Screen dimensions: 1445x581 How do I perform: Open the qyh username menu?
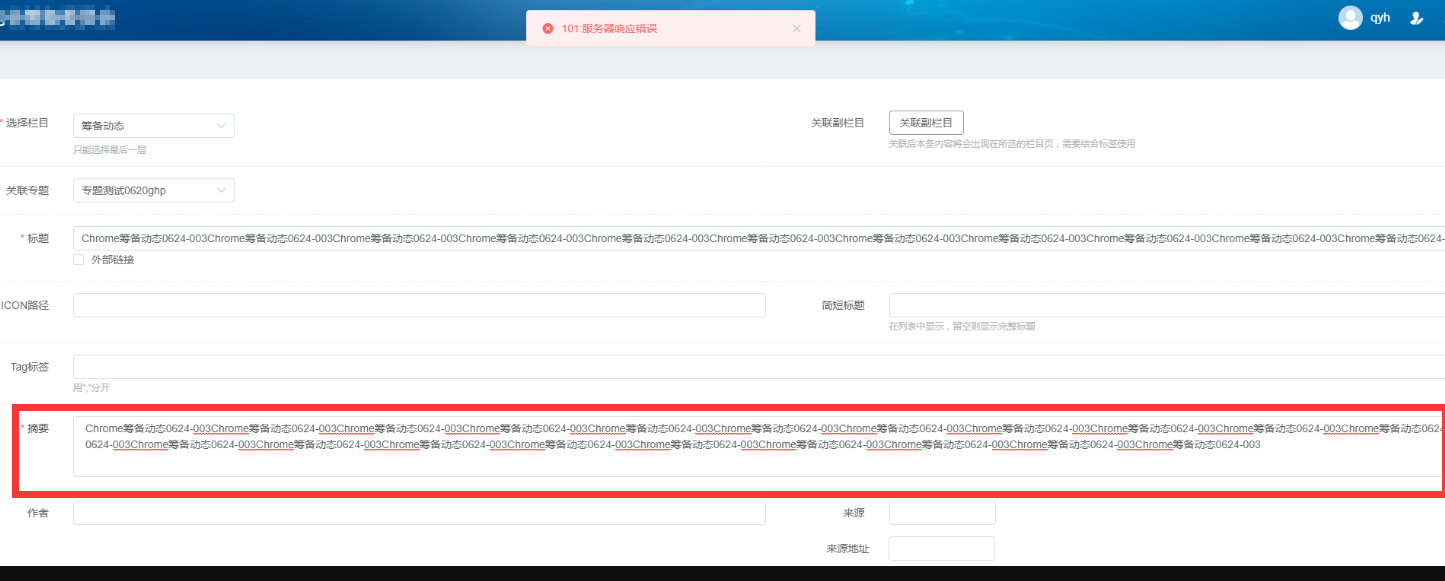point(1380,18)
